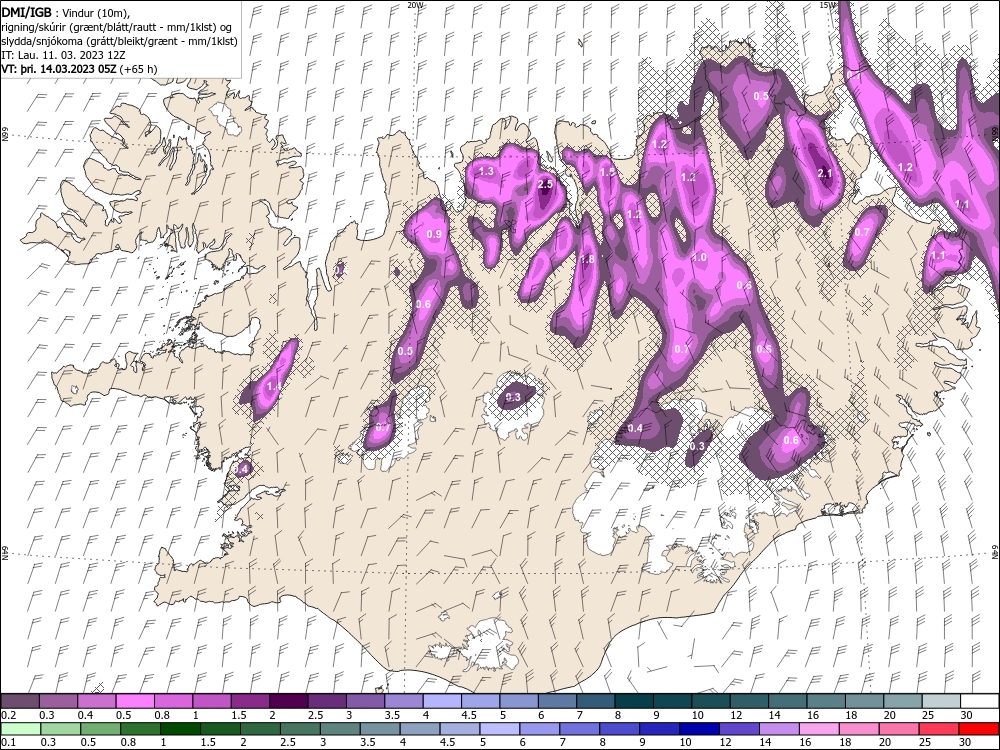Click the 1.3 snowfall value on the map
The width and height of the screenshot is (1000, 750).
tap(486, 171)
